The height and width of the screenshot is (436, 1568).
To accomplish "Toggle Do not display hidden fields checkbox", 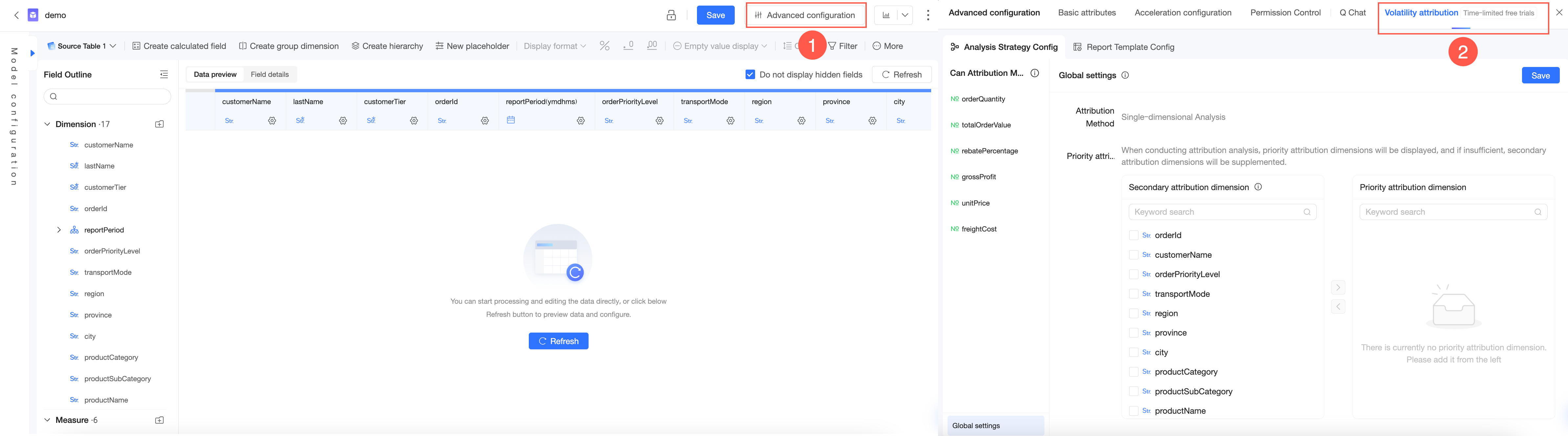I will point(750,75).
